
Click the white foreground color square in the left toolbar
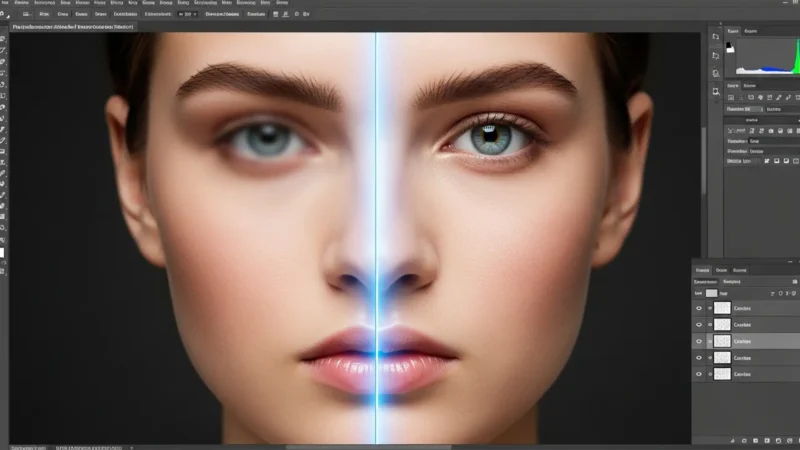tap(2, 253)
